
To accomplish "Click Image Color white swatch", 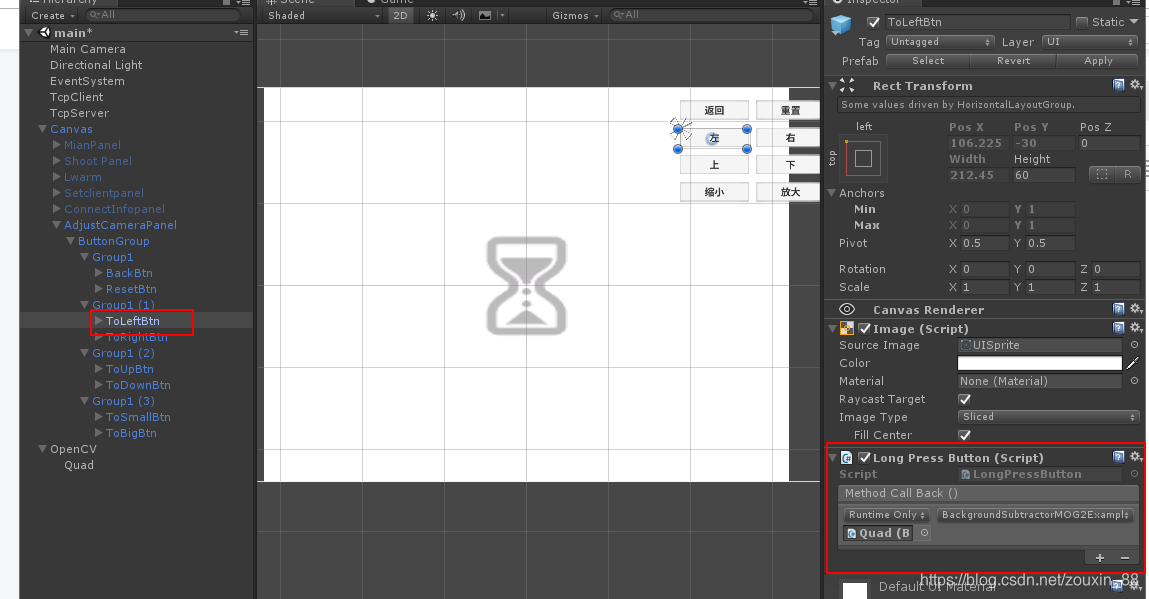I will click(x=1039, y=363).
